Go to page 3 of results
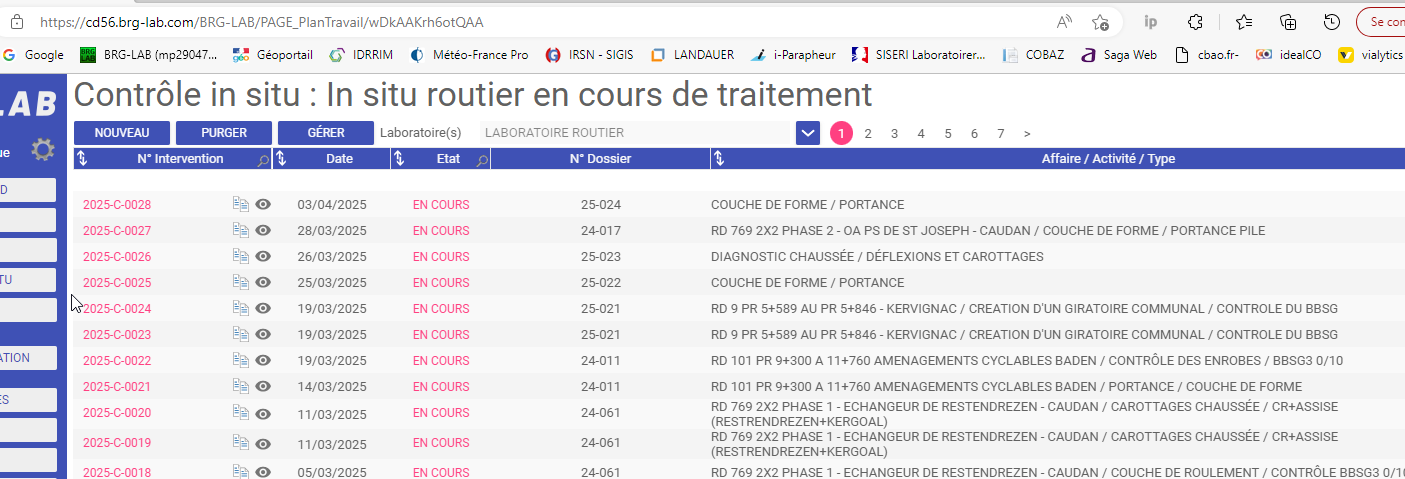 click(894, 133)
